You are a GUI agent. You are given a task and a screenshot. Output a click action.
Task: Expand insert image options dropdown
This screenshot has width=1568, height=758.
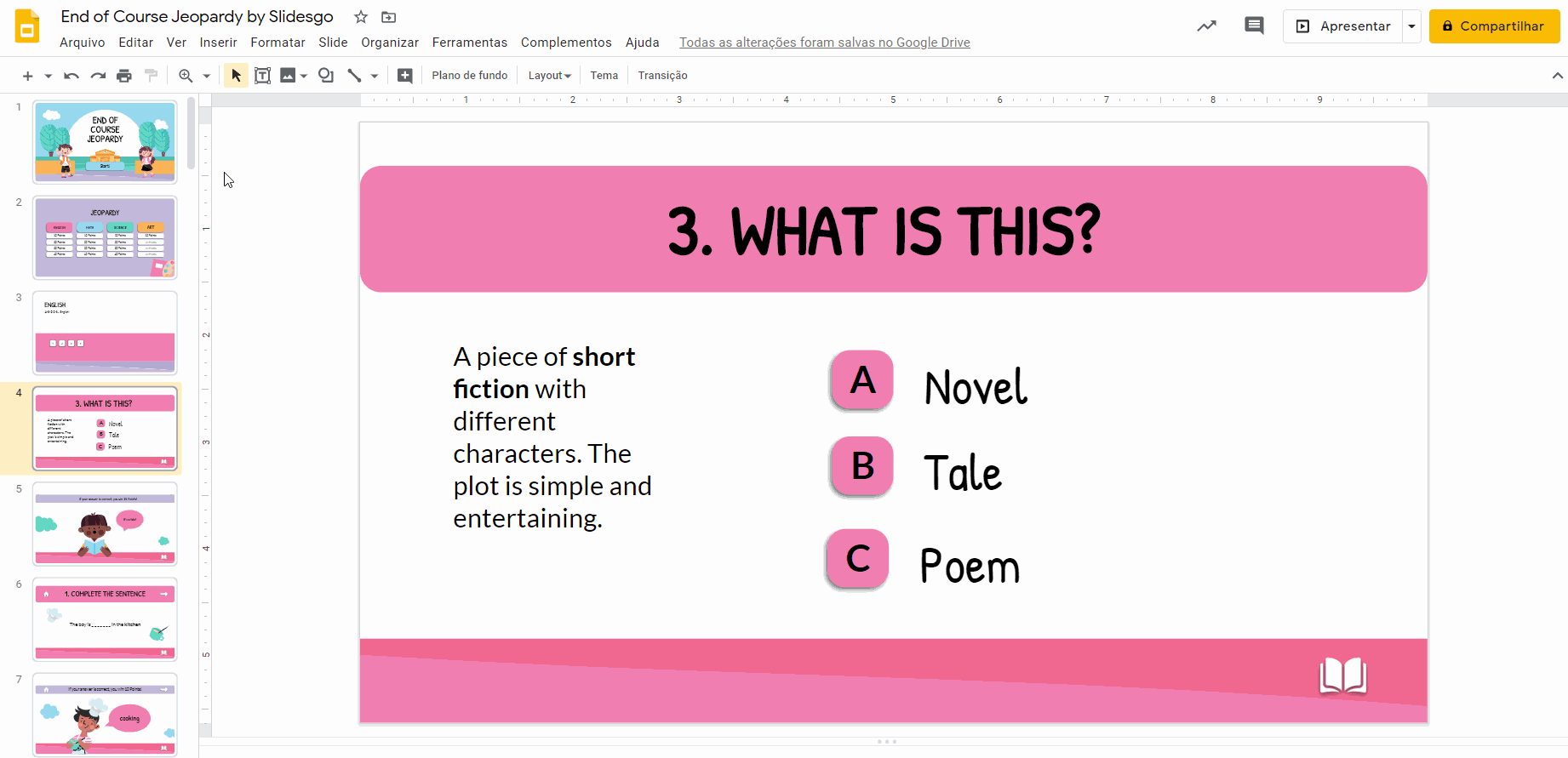tap(304, 76)
